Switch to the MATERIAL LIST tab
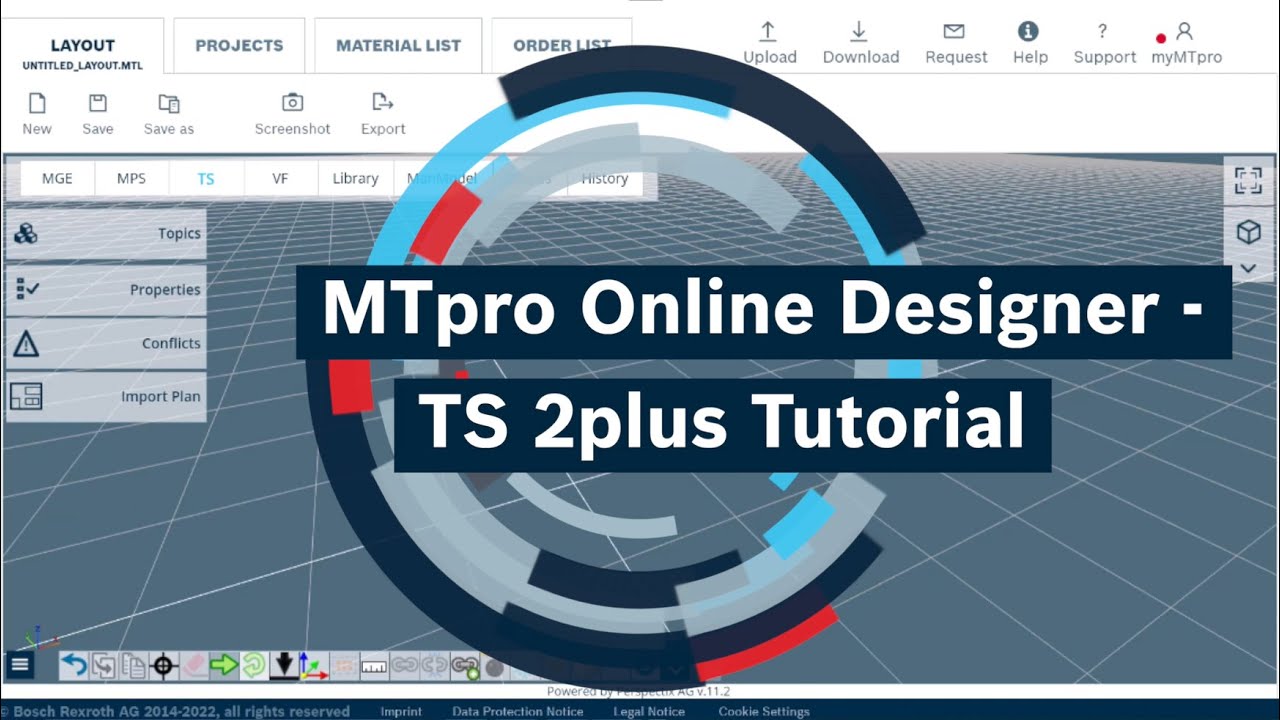 [x=398, y=46]
